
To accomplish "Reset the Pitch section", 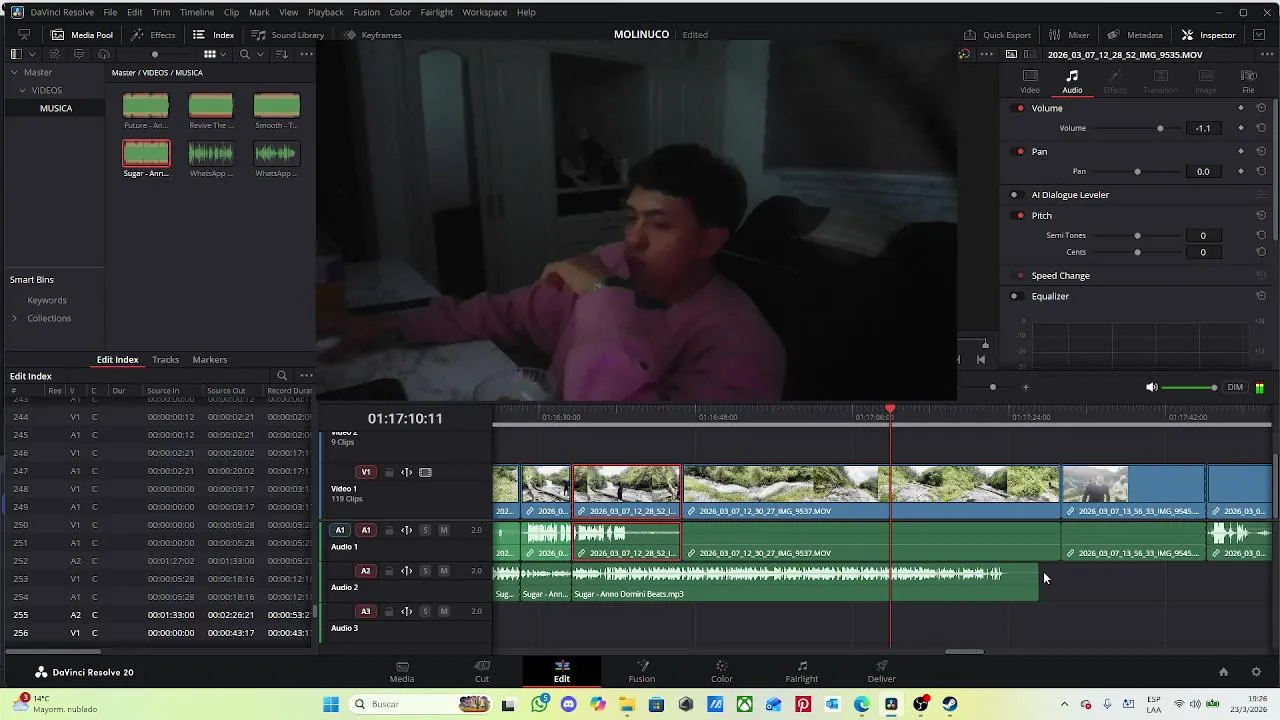I will pos(1261,216).
